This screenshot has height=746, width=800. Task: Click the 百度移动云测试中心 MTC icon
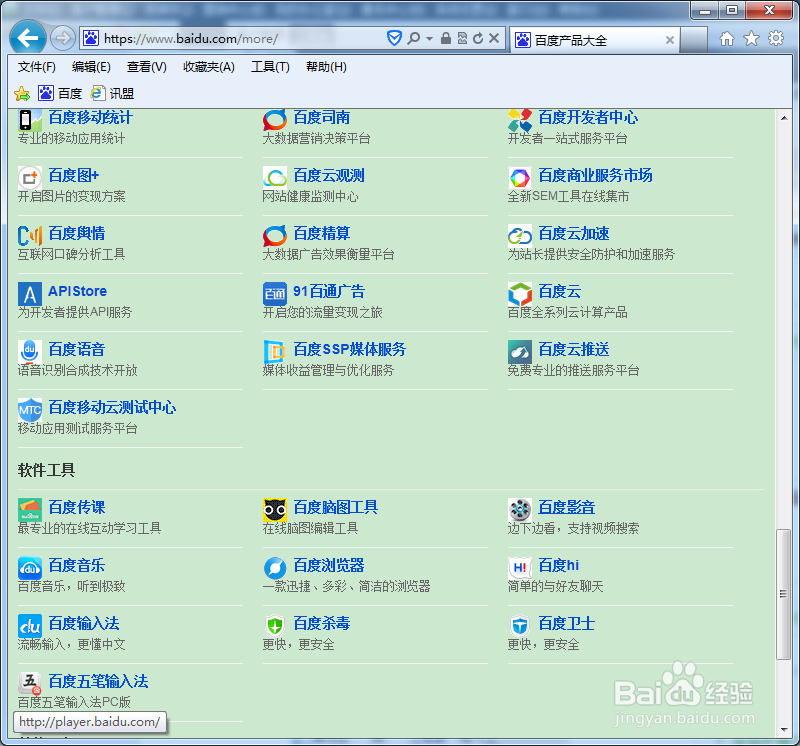(x=30, y=410)
